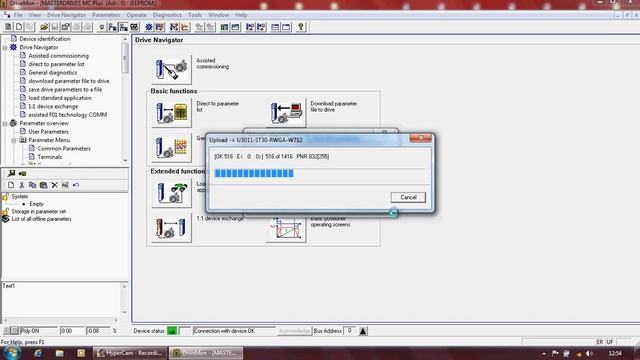This screenshot has width=640, height=360.
Task: Click the green table toolbar icon
Action: [224, 27]
